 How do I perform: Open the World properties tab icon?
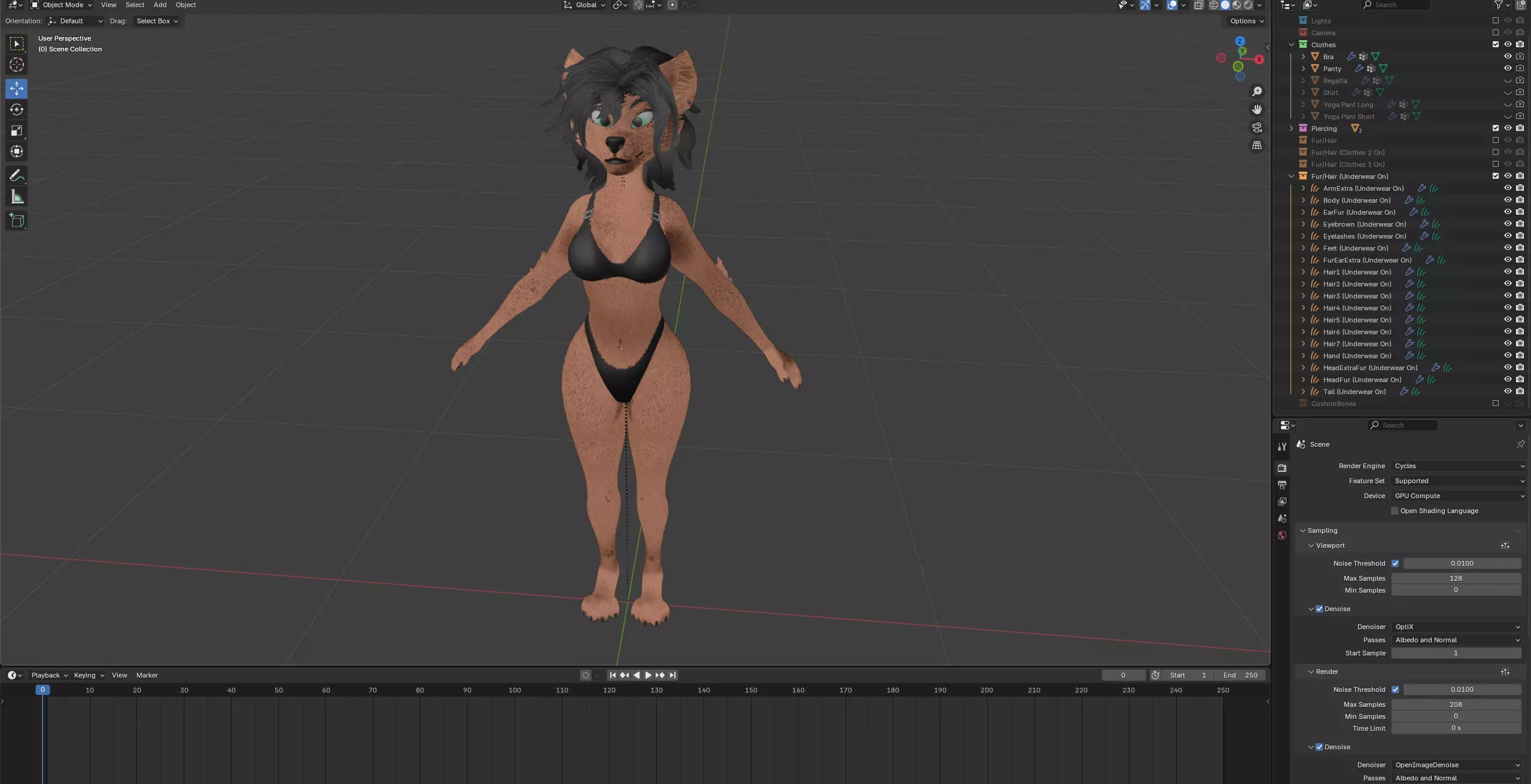click(1282, 535)
